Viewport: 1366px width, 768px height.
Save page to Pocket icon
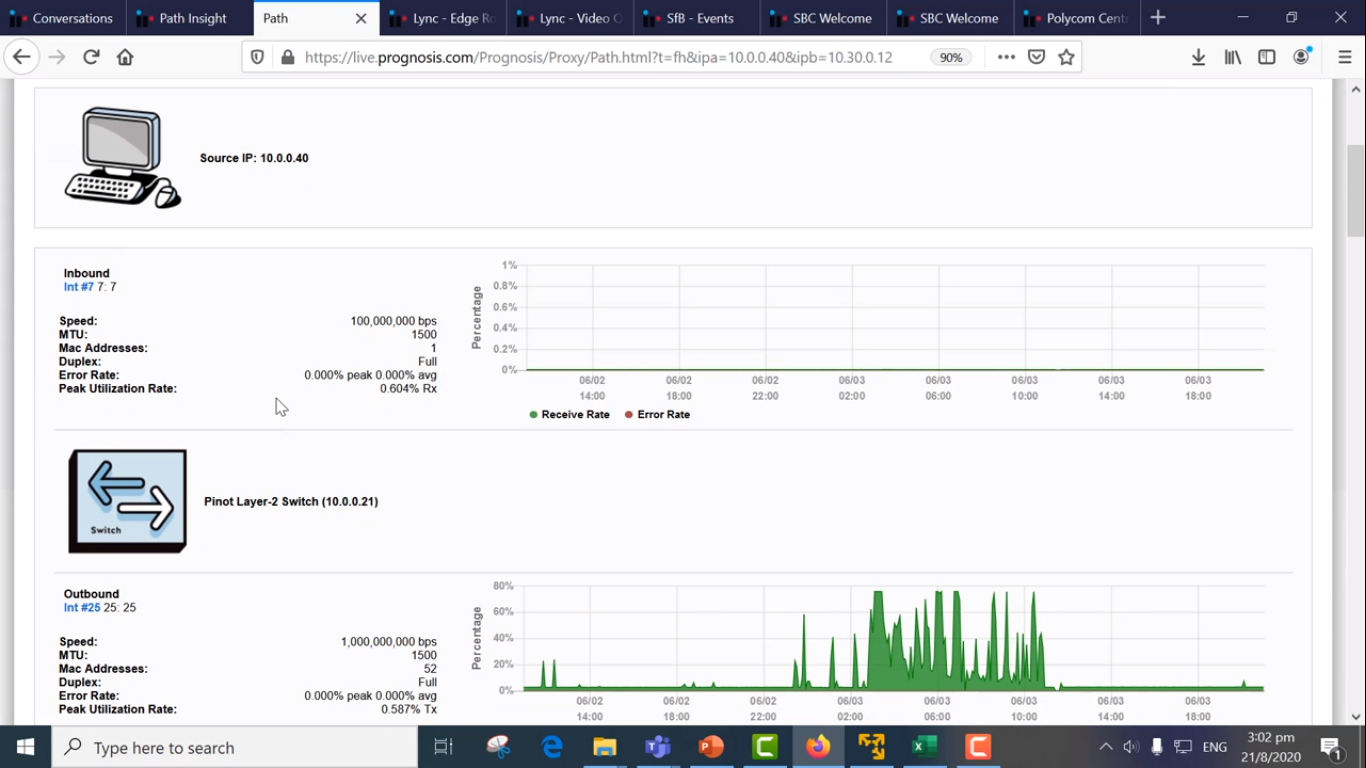point(1037,57)
